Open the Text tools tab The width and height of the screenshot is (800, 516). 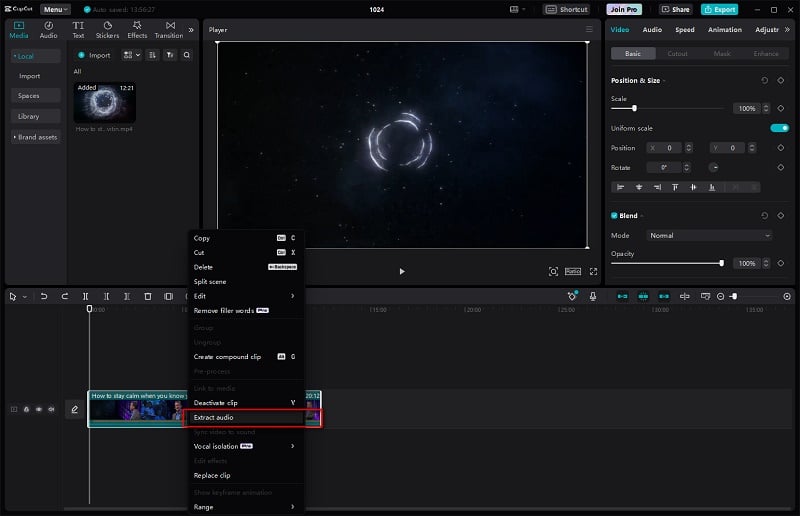click(78, 30)
